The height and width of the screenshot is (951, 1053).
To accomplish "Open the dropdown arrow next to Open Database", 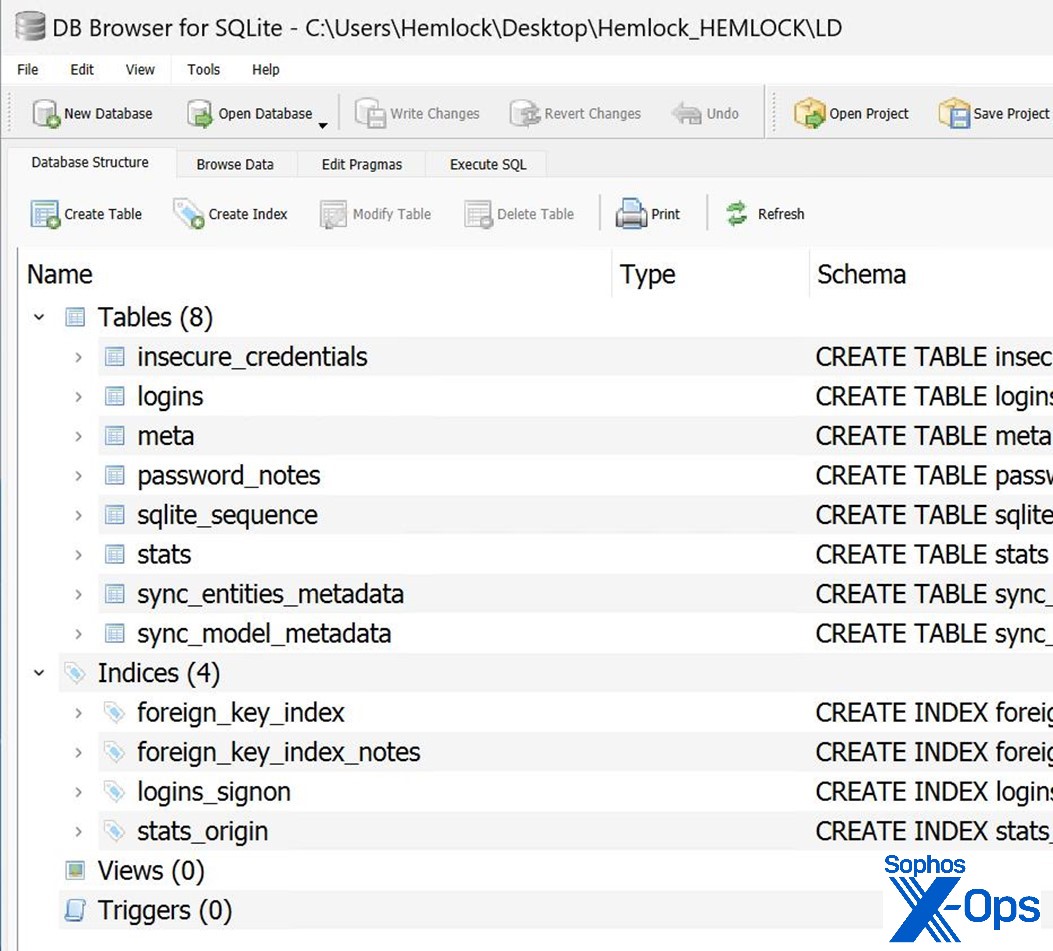I will point(323,125).
